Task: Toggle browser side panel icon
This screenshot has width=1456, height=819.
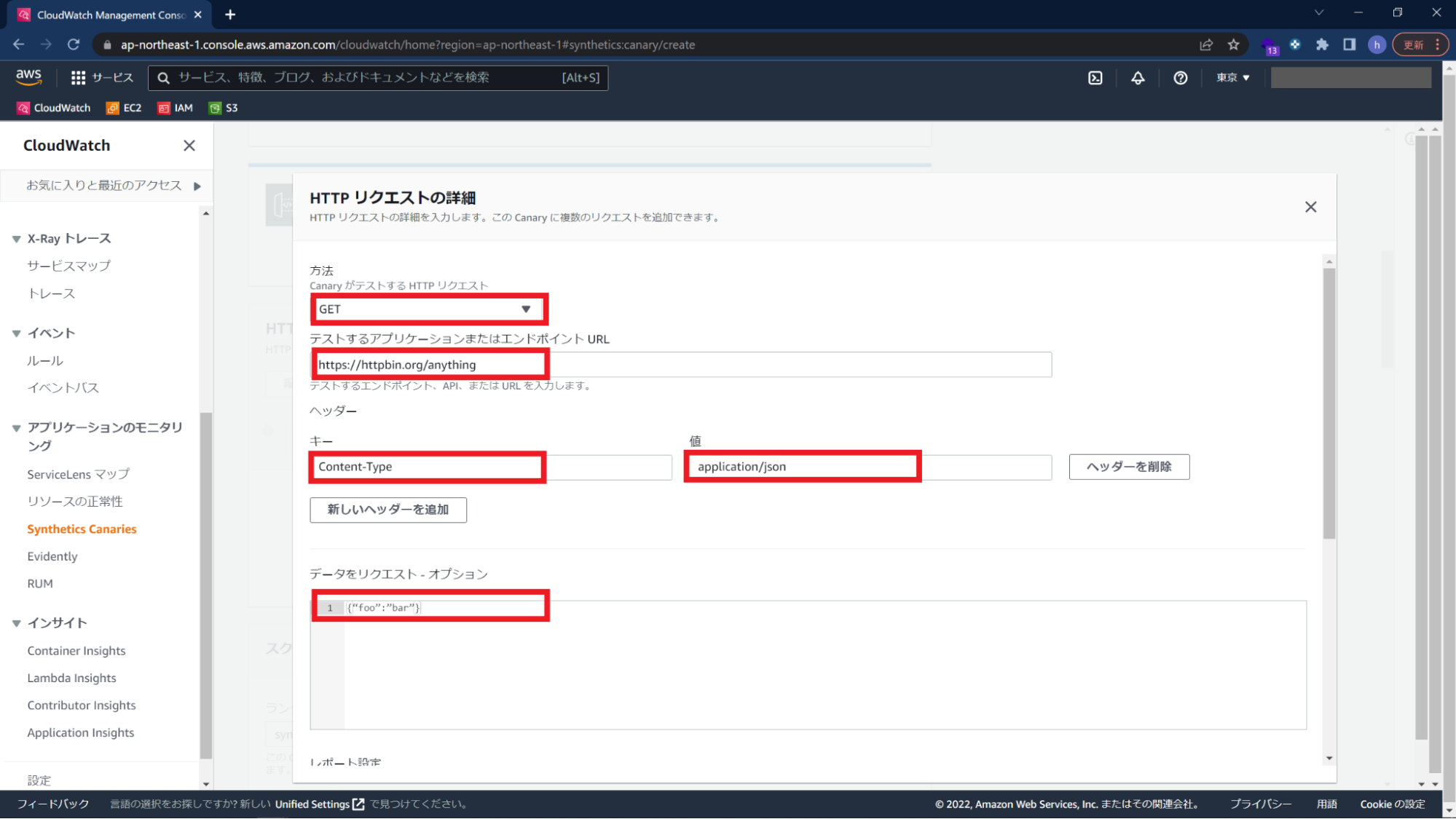Action: tap(1349, 44)
